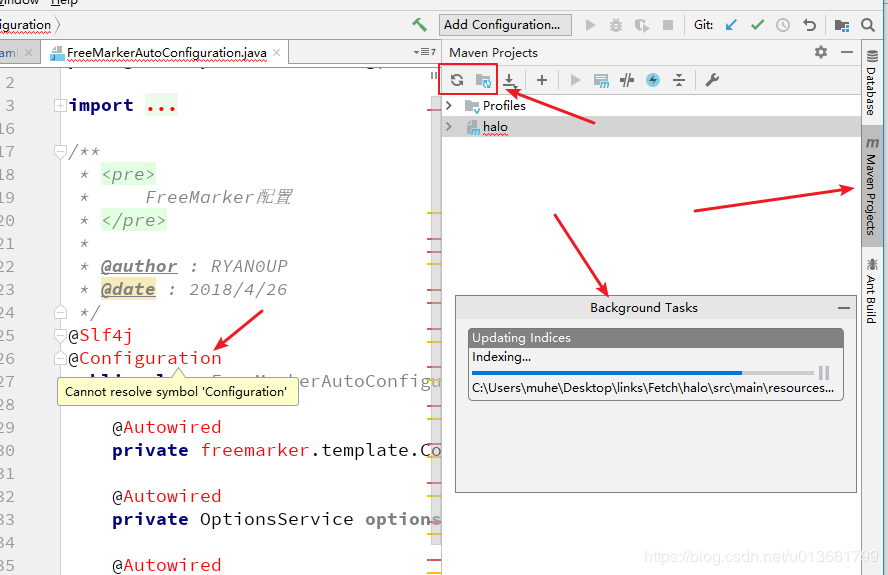Click the Git Revert undo arrow
The width and height of the screenshot is (888, 575).
(x=809, y=25)
